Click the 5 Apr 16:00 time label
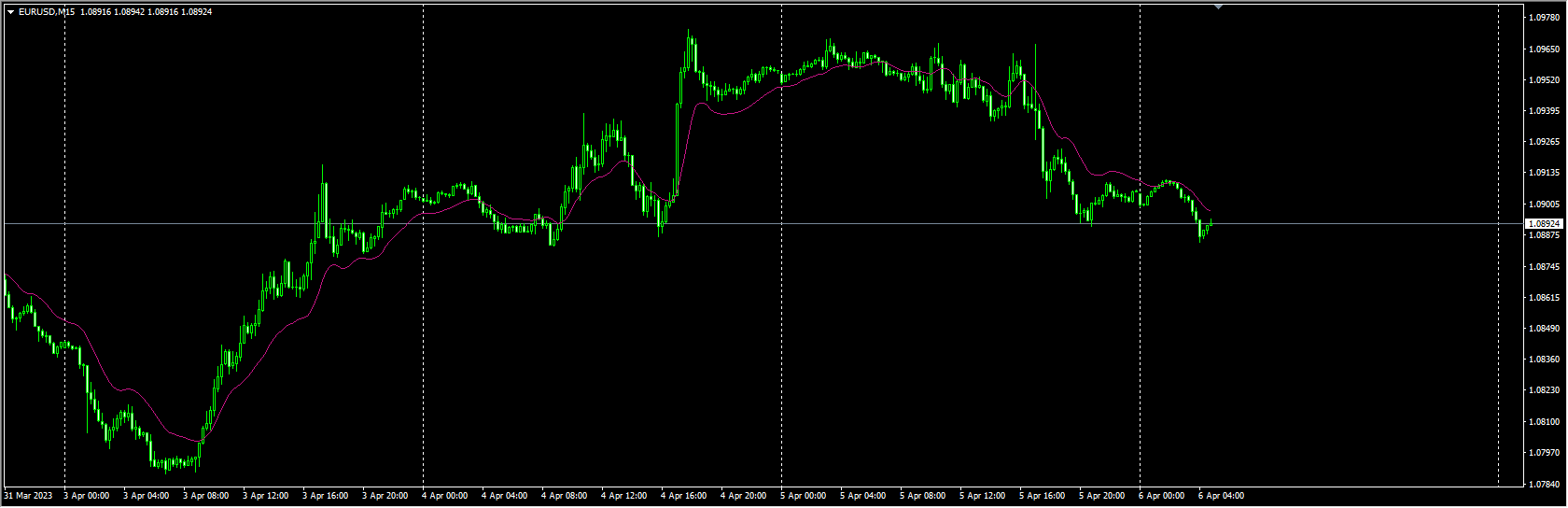This screenshot has height=508, width=1568. (x=1043, y=496)
